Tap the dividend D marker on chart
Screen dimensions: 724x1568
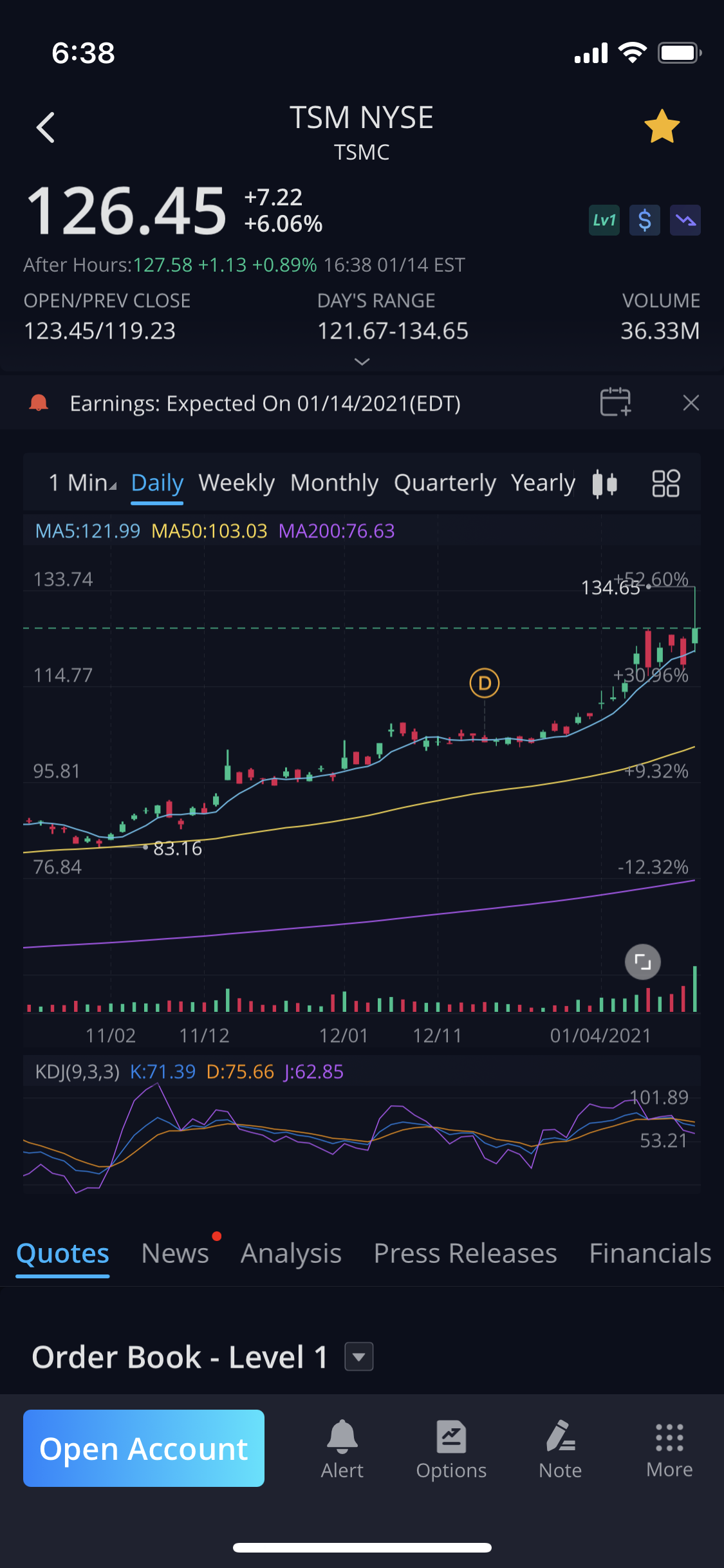tap(485, 683)
